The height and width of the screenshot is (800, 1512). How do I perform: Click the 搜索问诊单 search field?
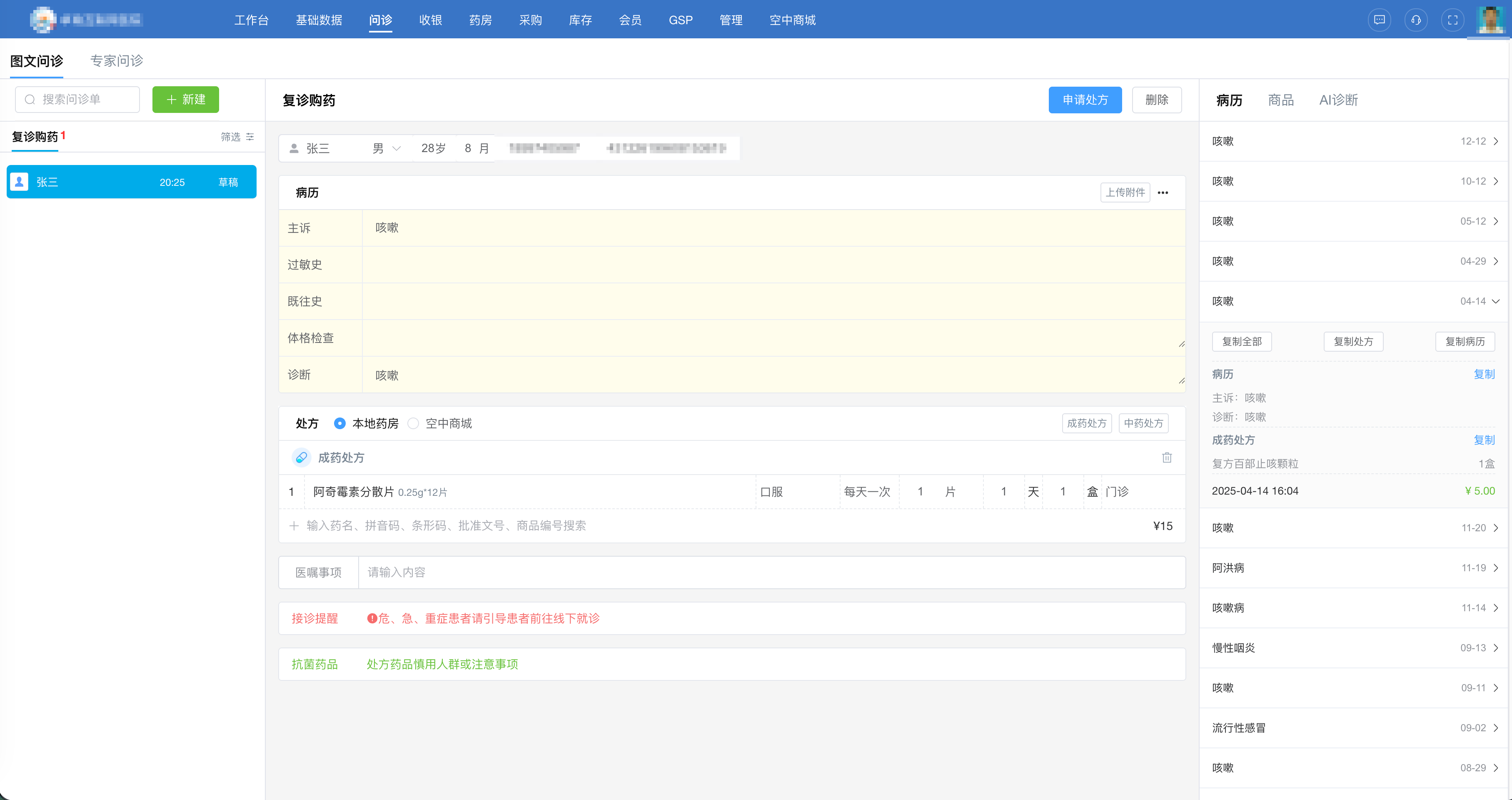77,100
